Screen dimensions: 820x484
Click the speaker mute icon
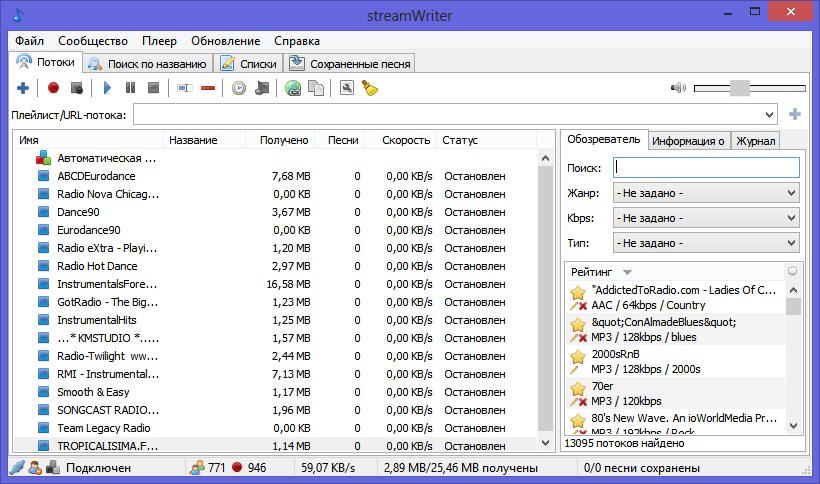(678, 87)
